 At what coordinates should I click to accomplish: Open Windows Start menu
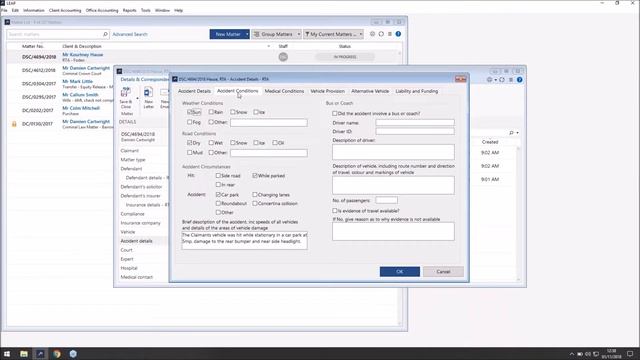(7, 354)
